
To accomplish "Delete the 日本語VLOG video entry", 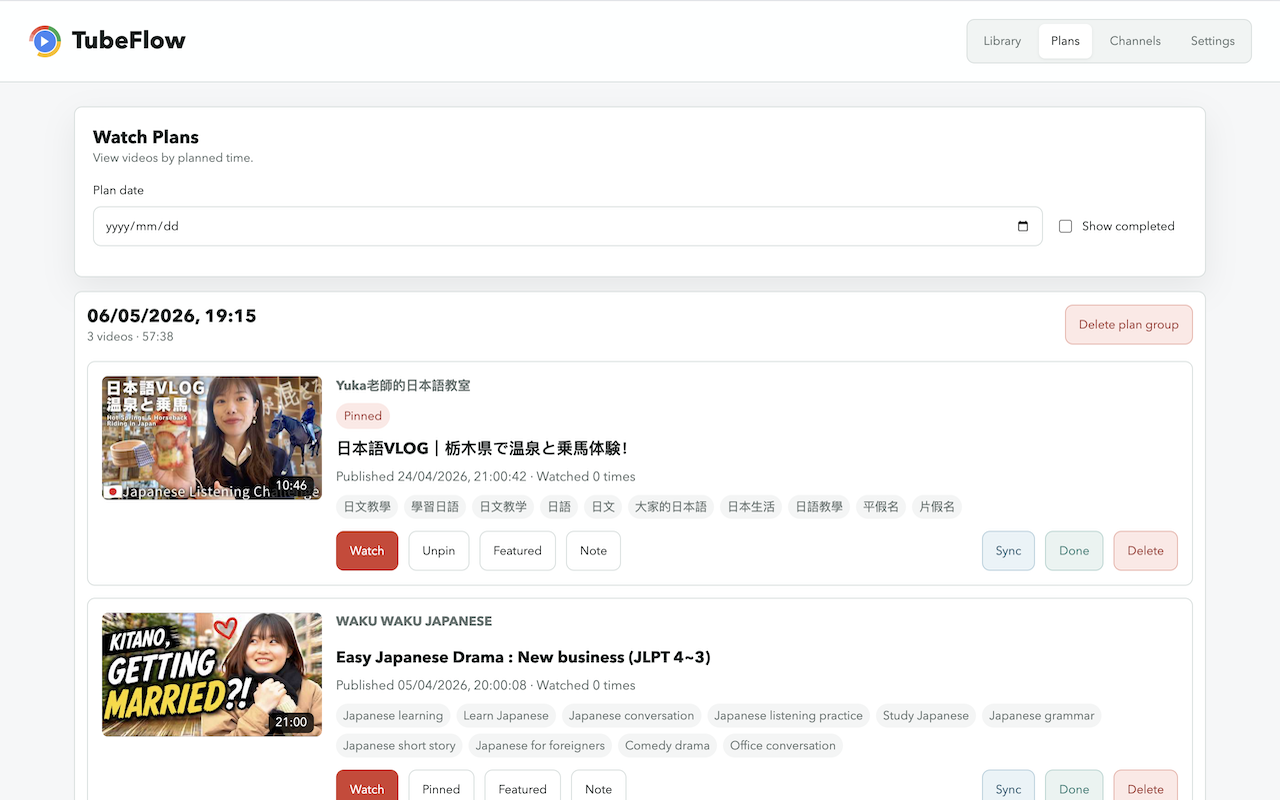I will point(1145,551).
